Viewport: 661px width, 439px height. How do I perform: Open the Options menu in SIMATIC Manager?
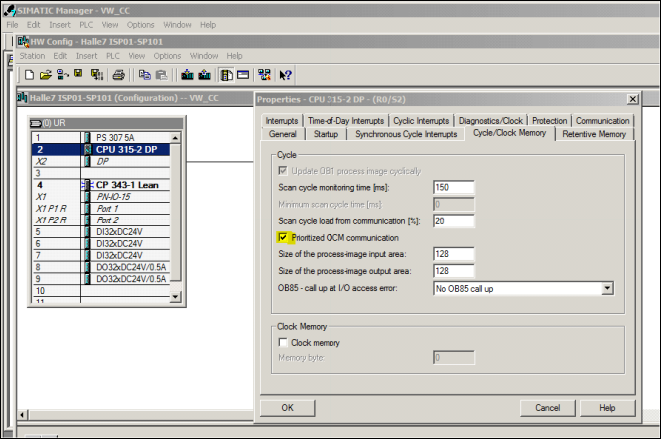click(140, 24)
